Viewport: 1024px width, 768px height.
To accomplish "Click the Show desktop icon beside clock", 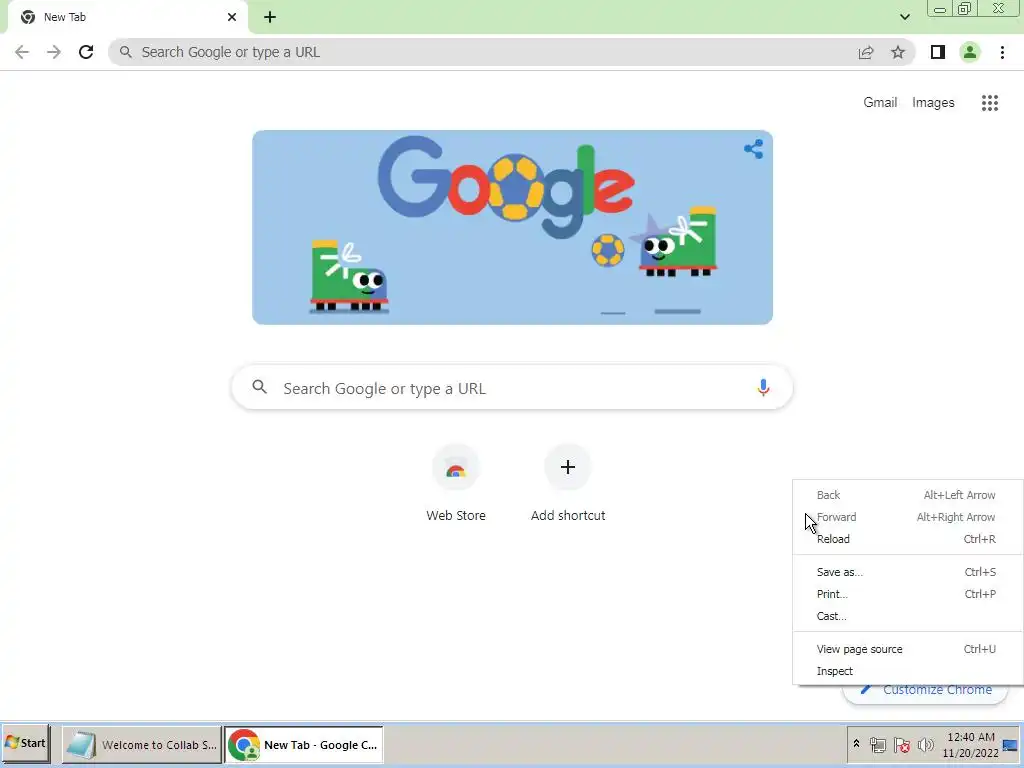I will (1011, 745).
